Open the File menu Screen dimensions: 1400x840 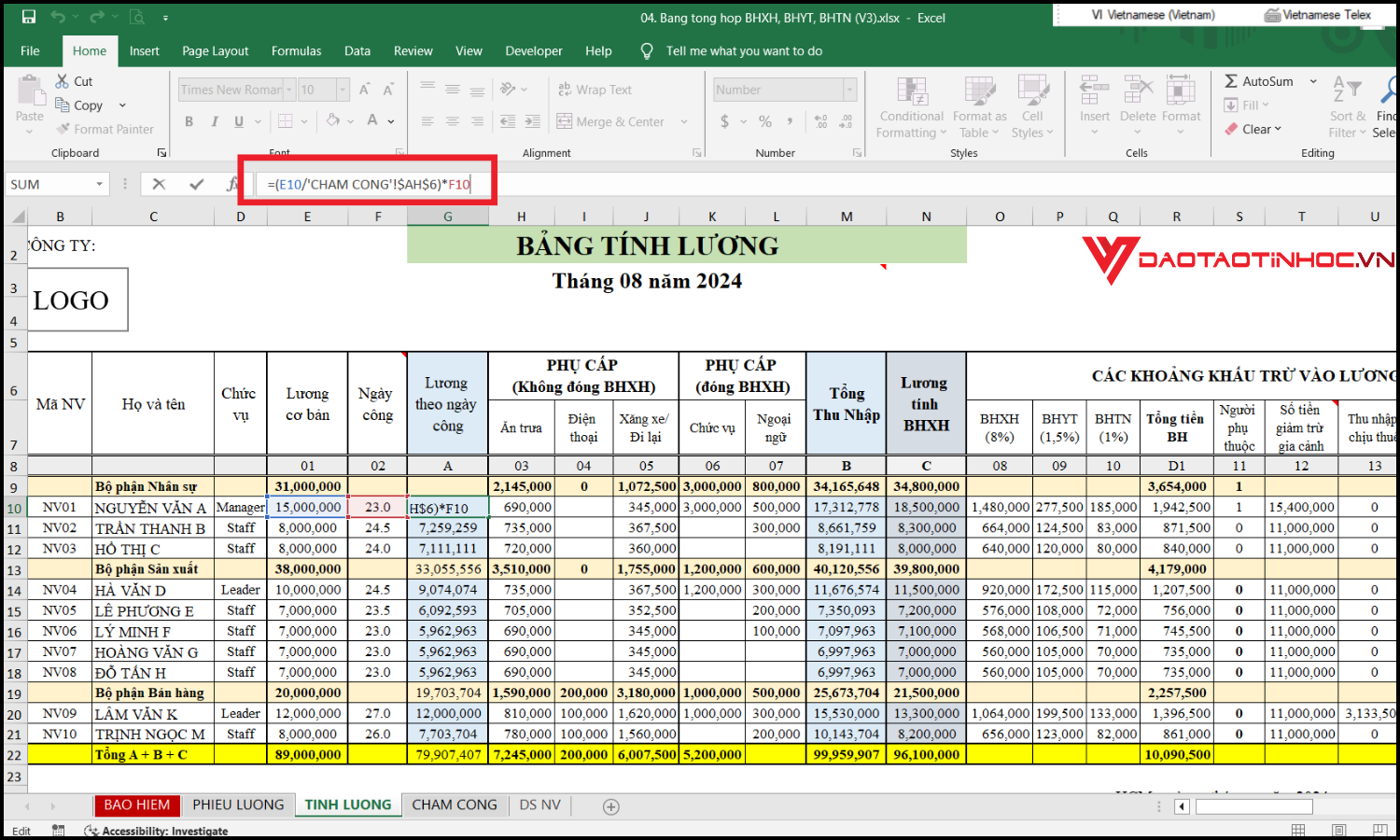30,51
